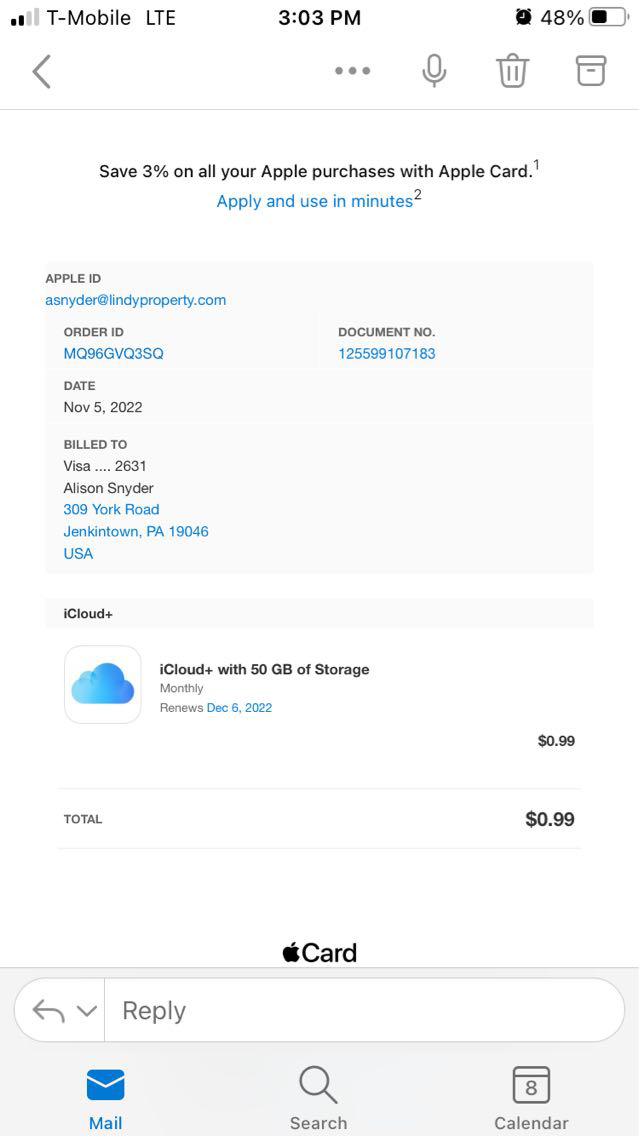The width and height of the screenshot is (639, 1136).
Task: Tap the Reply text field
Action: point(360,1011)
